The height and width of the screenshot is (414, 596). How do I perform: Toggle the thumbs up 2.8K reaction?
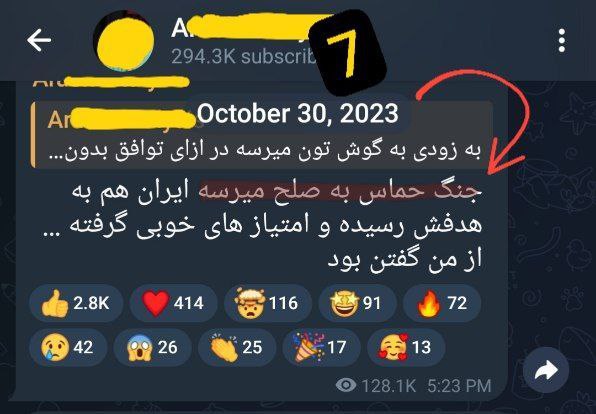pyautogui.click(x=76, y=303)
